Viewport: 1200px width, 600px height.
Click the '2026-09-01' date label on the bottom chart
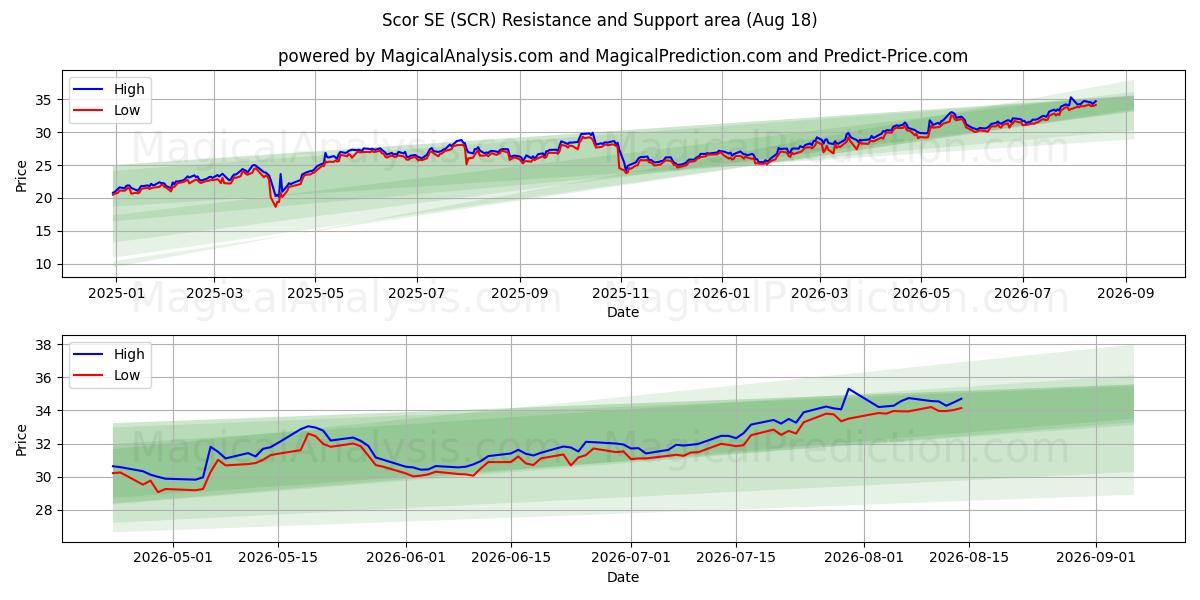click(1096, 558)
